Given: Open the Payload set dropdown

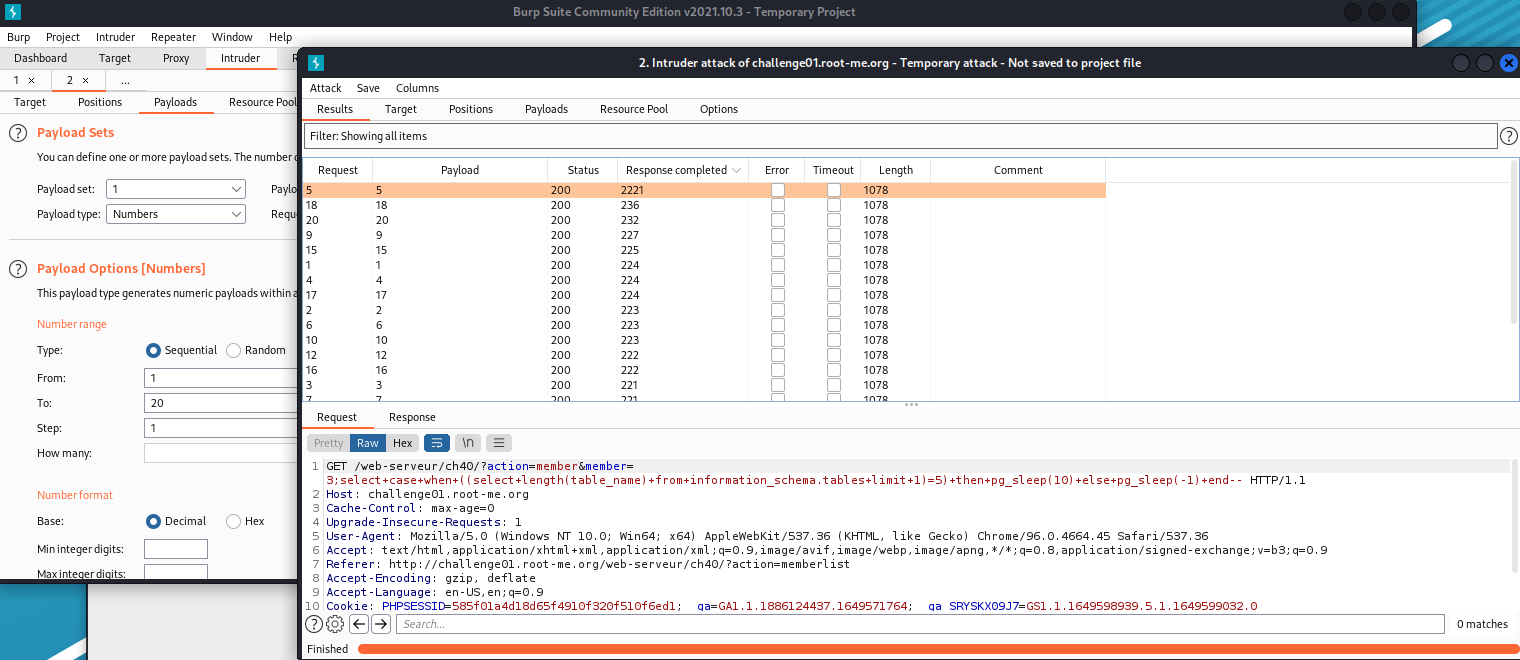Looking at the screenshot, I should [x=176, y=189].
